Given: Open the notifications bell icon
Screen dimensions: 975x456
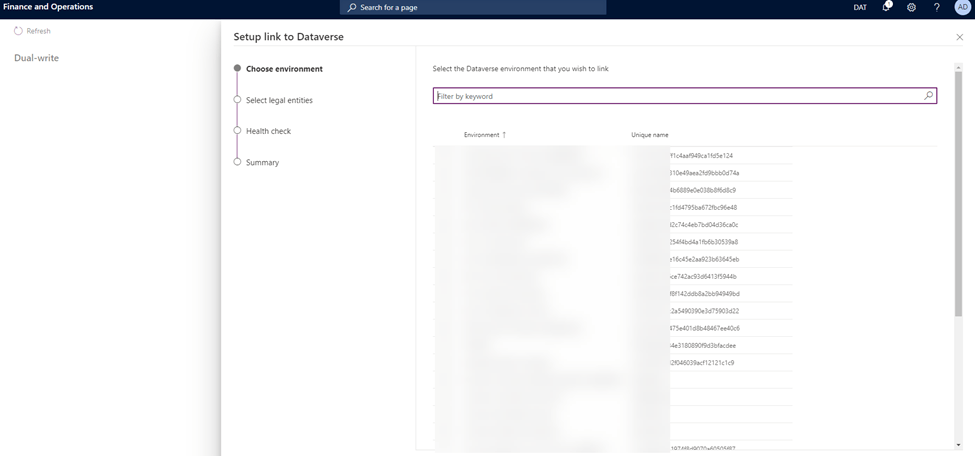Looking at the screenshot, I should [x=886, y=7].
